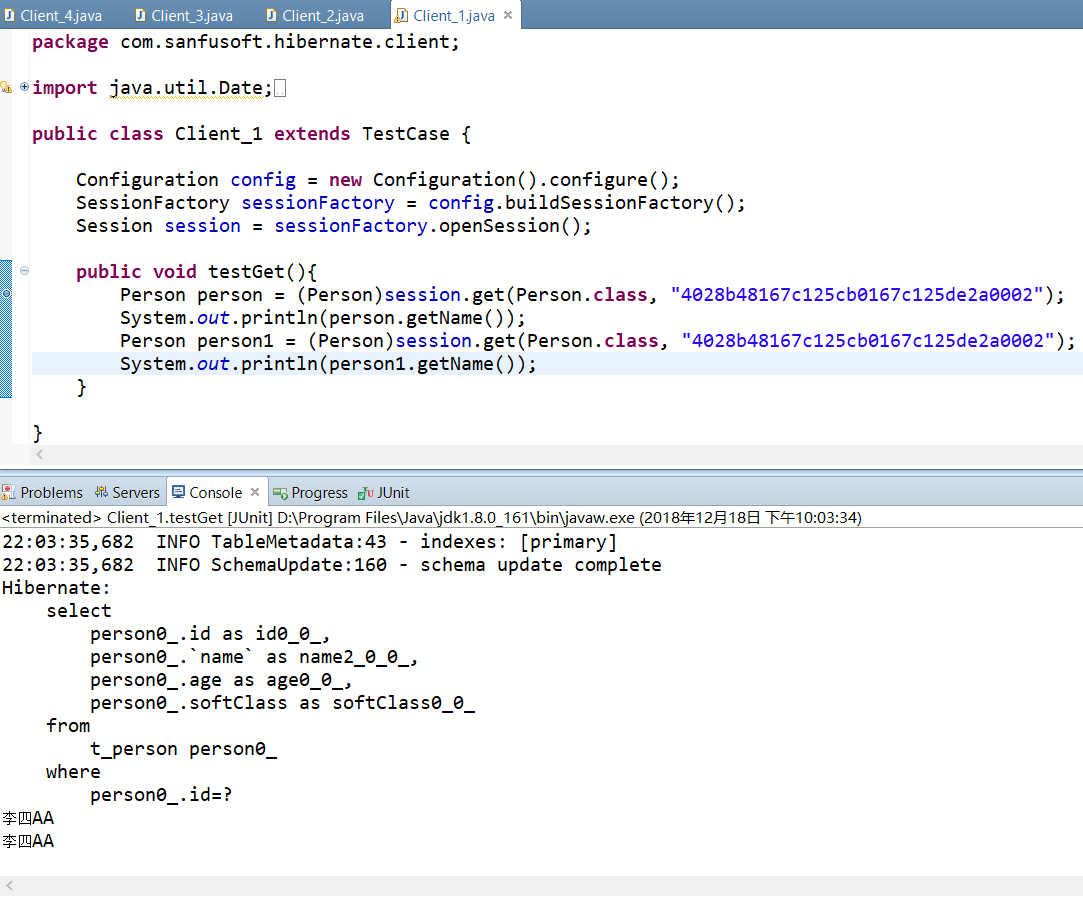Open the JUnit view tab

tap(384, 493)
